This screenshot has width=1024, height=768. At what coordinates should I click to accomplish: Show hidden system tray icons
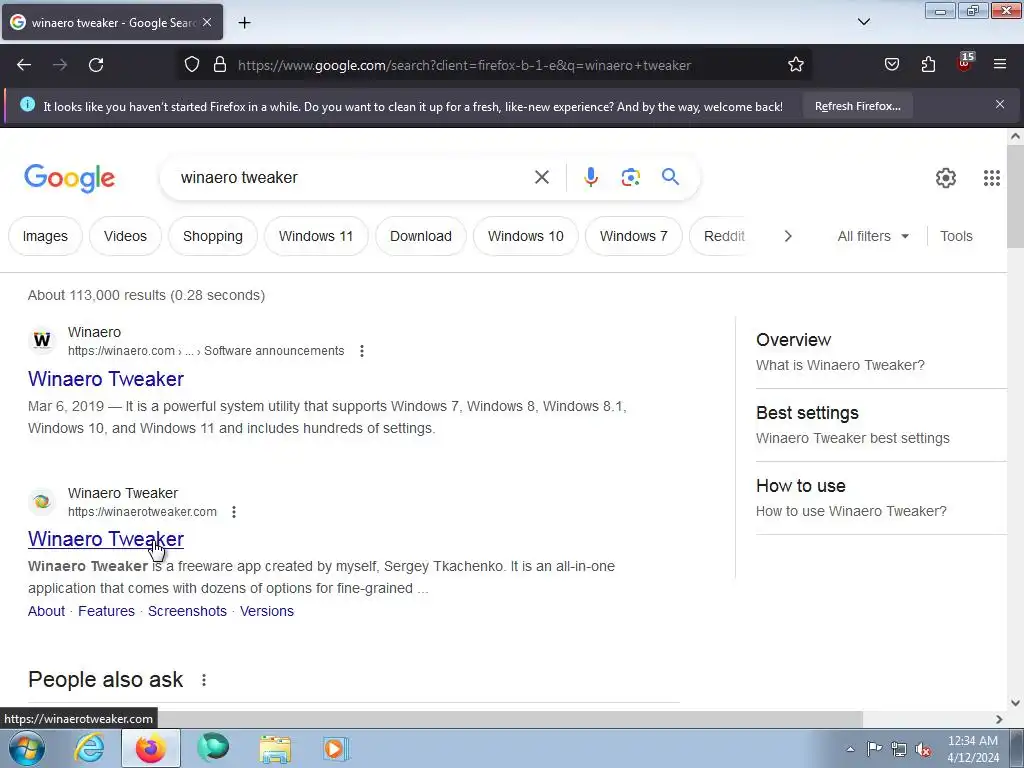pos(850,749)
